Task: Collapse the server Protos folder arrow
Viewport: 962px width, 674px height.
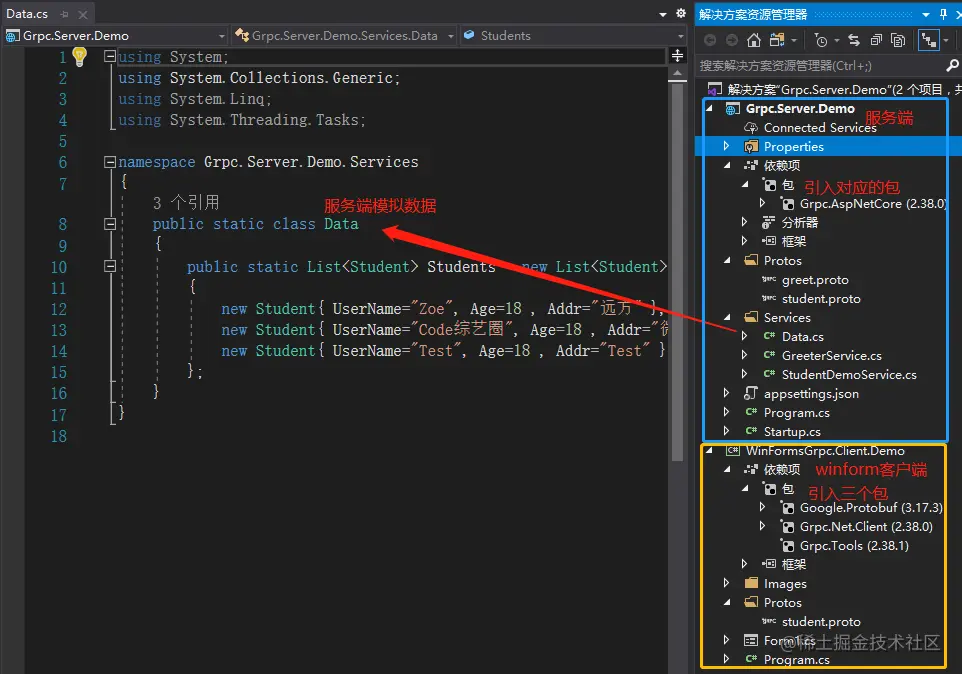Action: (x=728, y=260)
